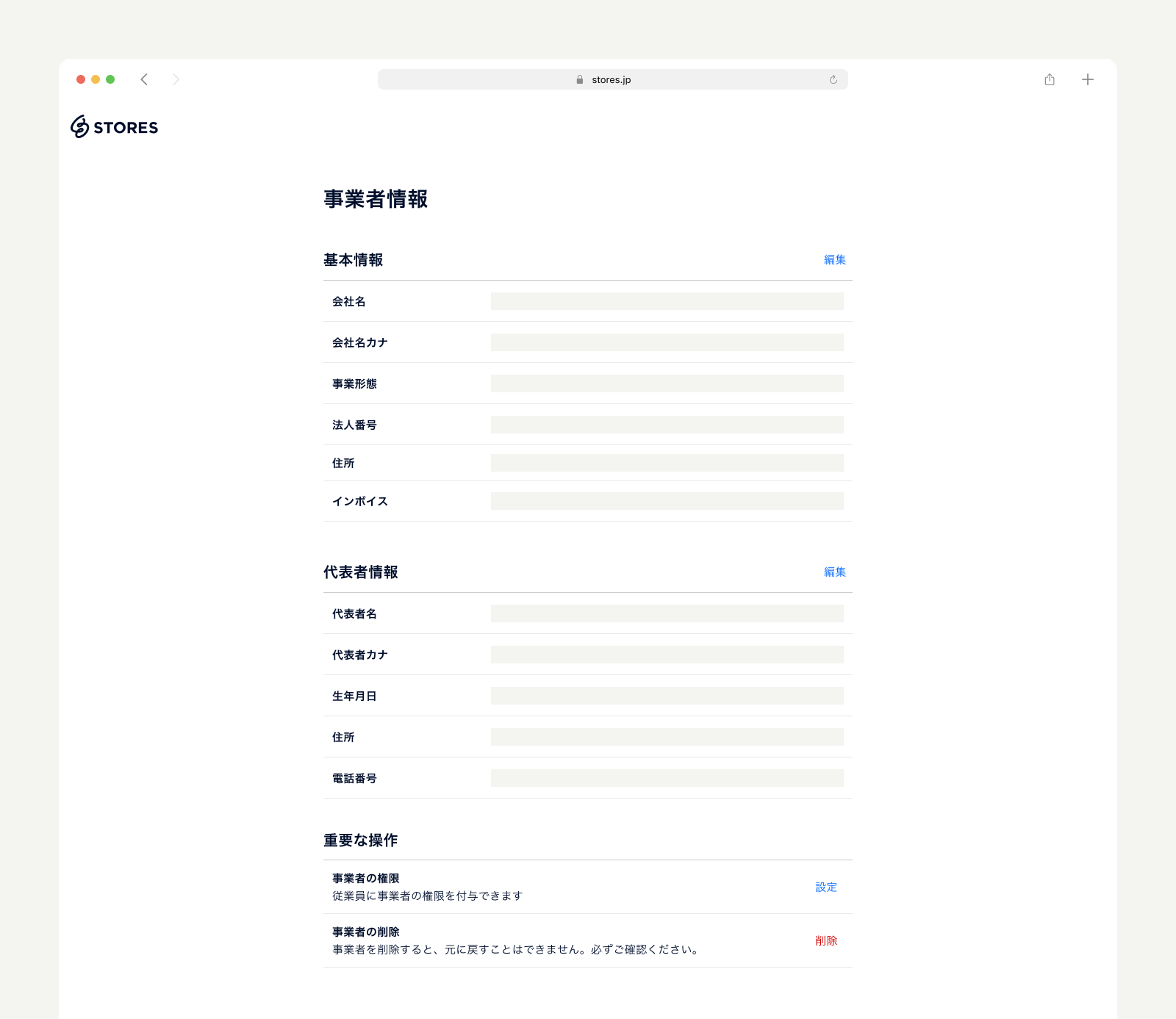Click the yellow traffic light button

tap(96, 79)
